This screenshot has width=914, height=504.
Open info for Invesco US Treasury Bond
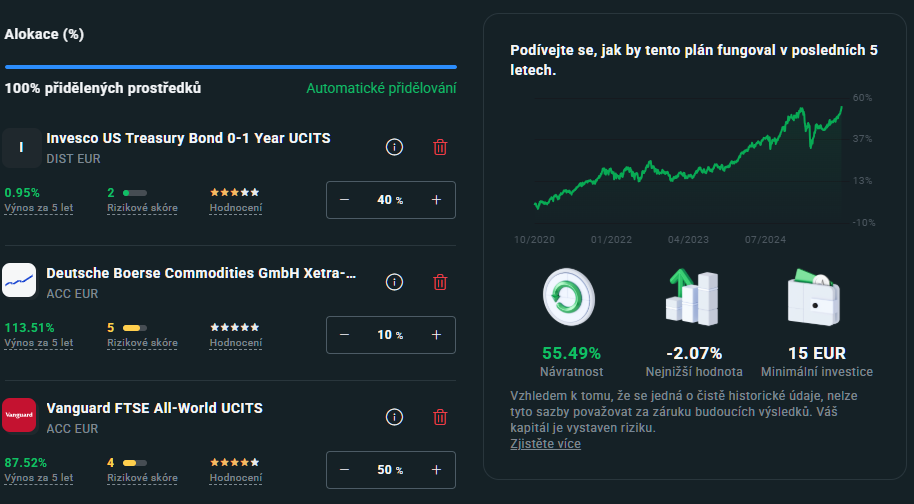click(x=394, y=147)
